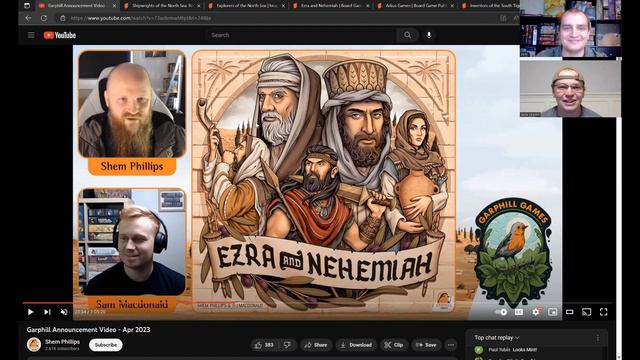
Task: Click the video timestamp display
Action: (x=90, y=312)
